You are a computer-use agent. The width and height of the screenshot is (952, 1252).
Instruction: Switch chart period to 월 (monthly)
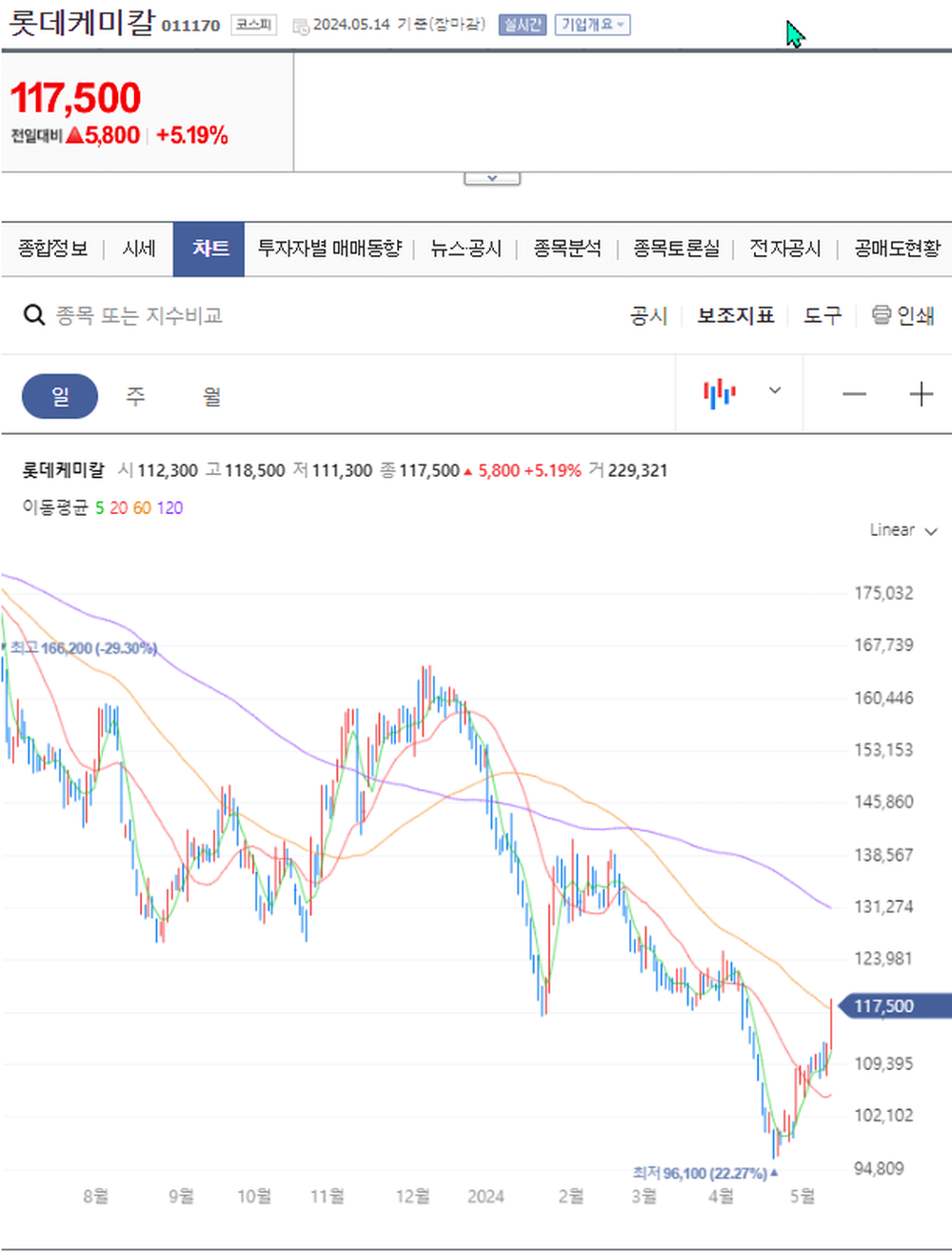pyautogui.click(x=211, y=396)
